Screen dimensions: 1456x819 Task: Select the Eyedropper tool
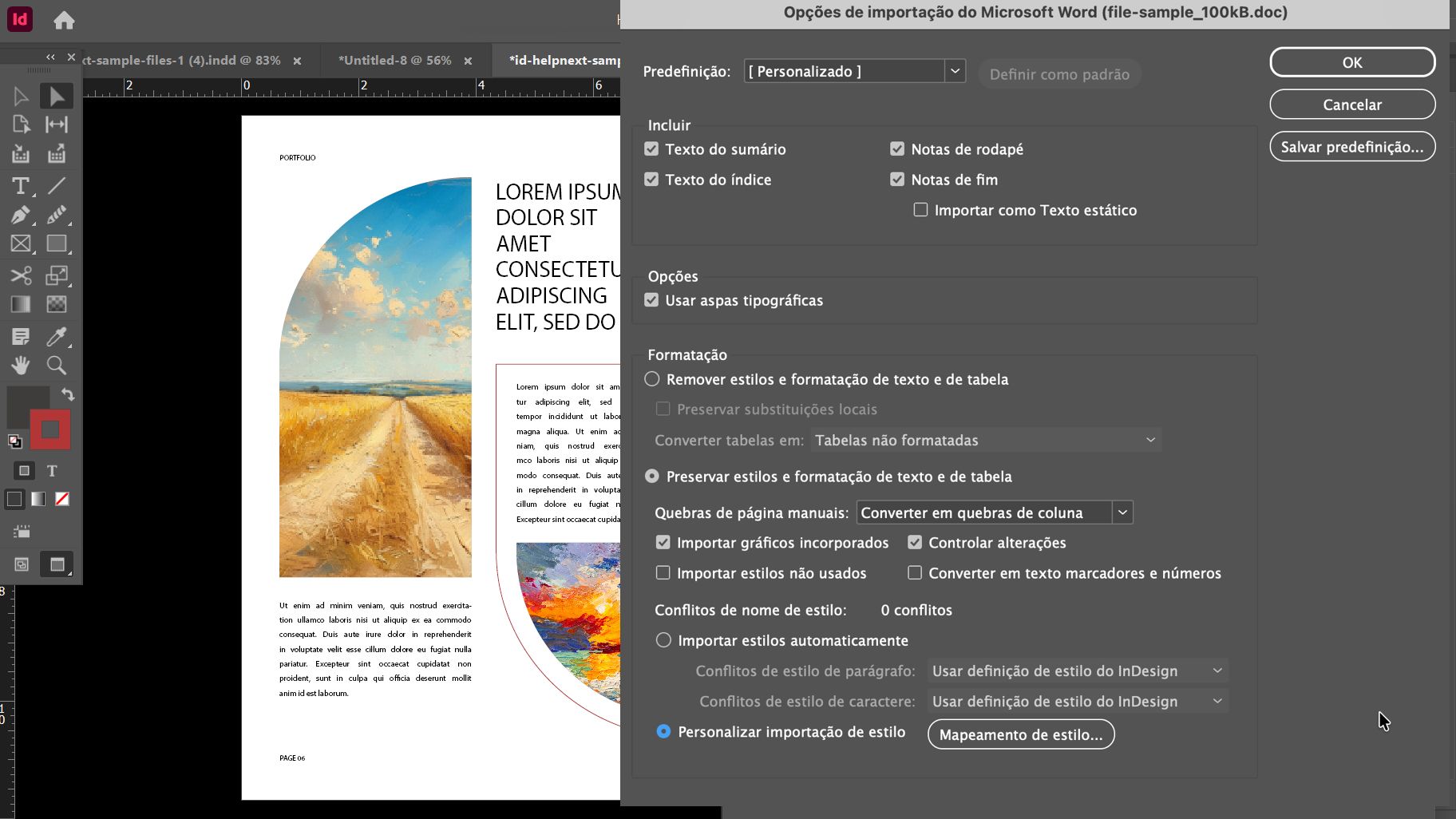point(57,336)
